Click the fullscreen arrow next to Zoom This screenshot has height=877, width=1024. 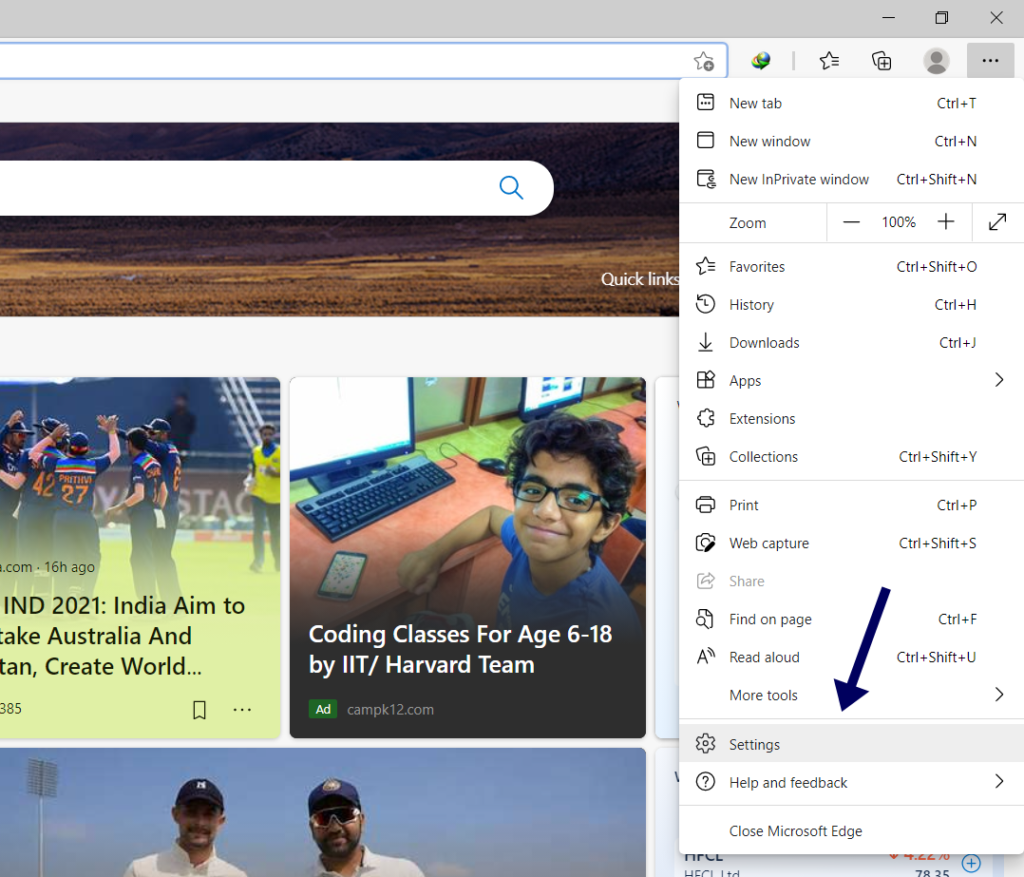998,222
